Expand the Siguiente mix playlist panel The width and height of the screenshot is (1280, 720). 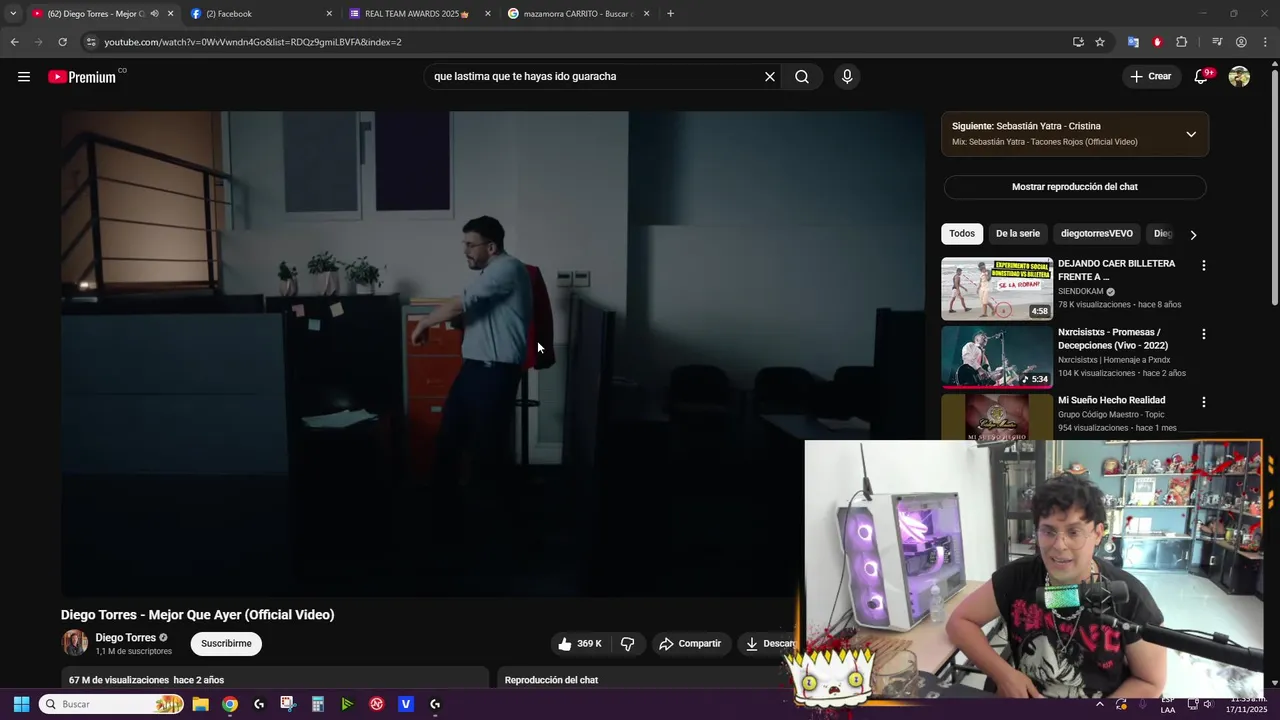[x=1191, y=134]
